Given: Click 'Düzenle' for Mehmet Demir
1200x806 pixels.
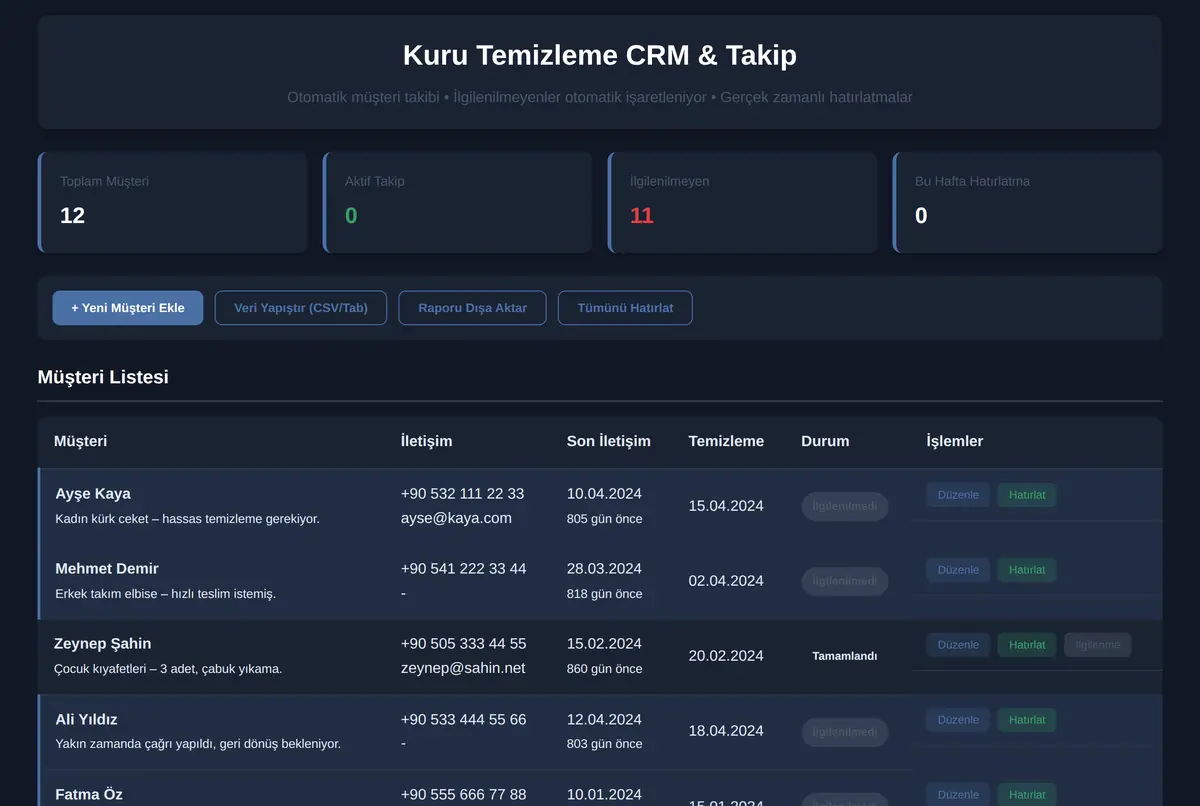Looking at the screenshot, I should tap(958, 570).
